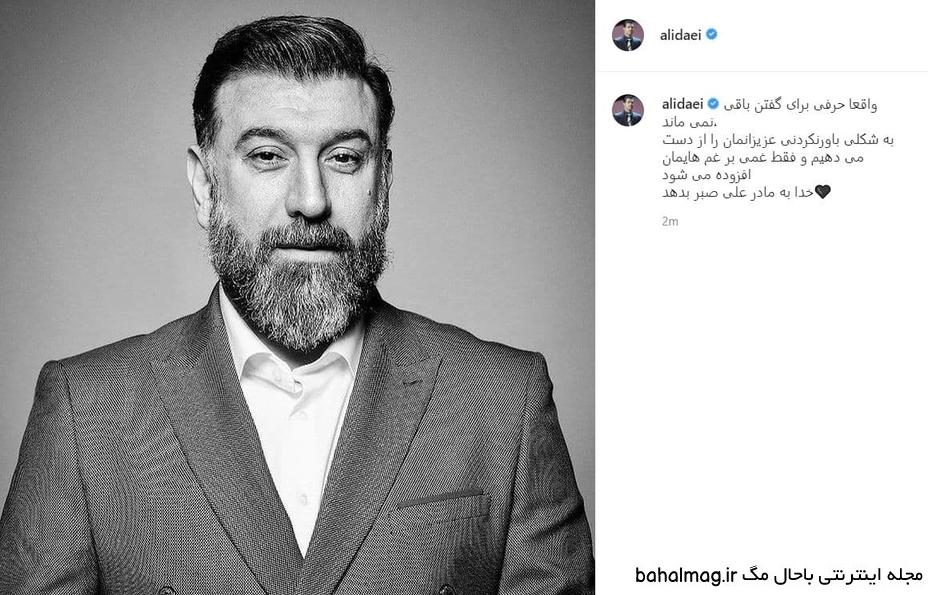Click caption line می دهیم و فقط غمی
Viewport: 928px width, 595px height.
pyautogui.click(x=763, y=158)
